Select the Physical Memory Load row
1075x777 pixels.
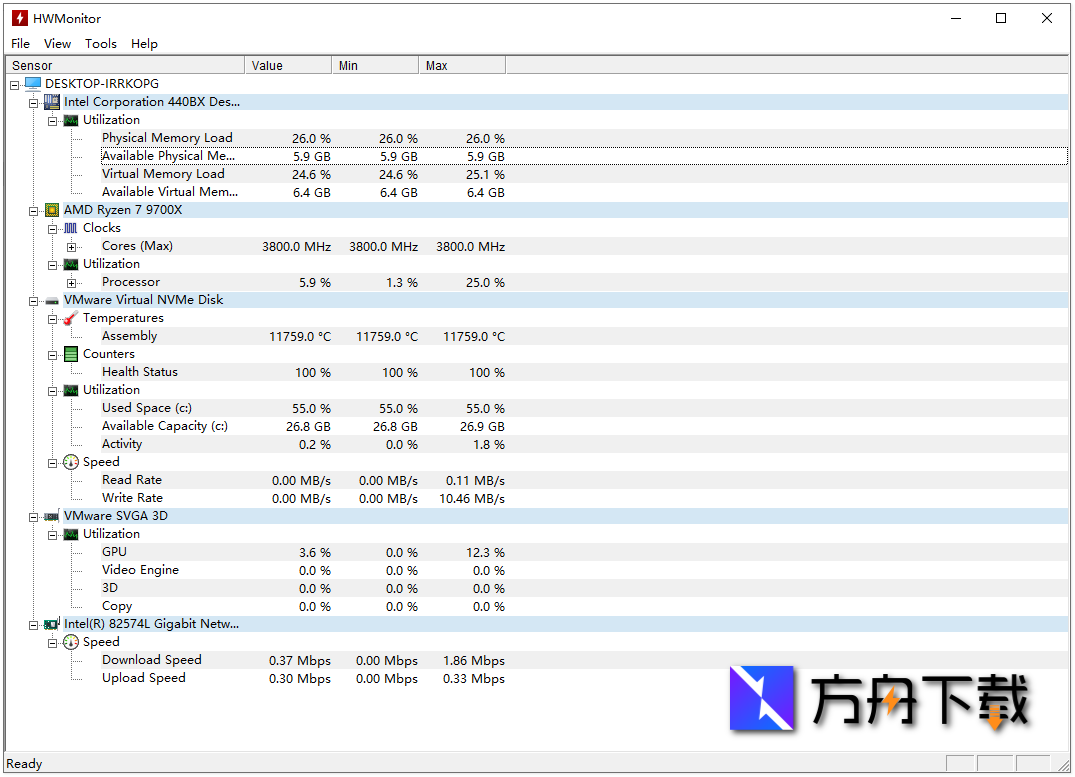166,138
